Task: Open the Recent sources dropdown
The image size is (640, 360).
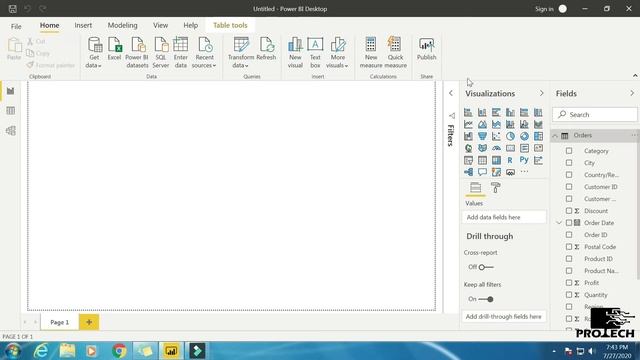Action: point(204,53)
